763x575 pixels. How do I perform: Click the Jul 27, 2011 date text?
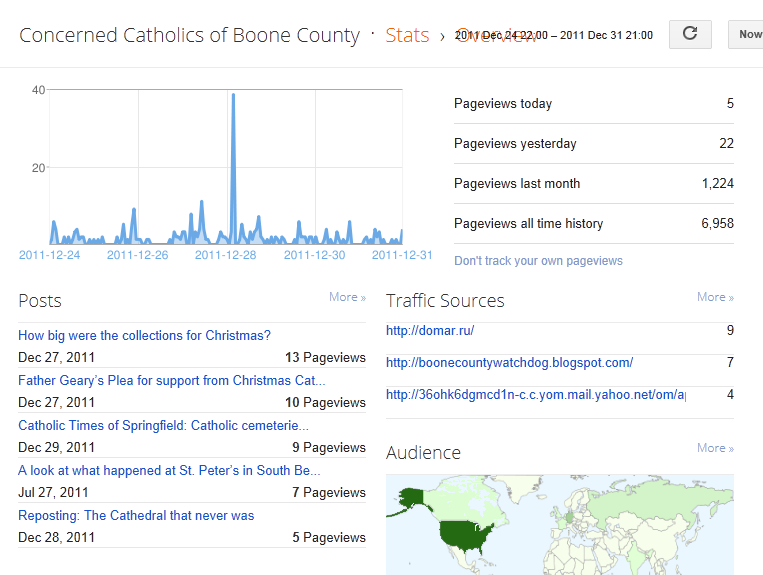[53, 493]
